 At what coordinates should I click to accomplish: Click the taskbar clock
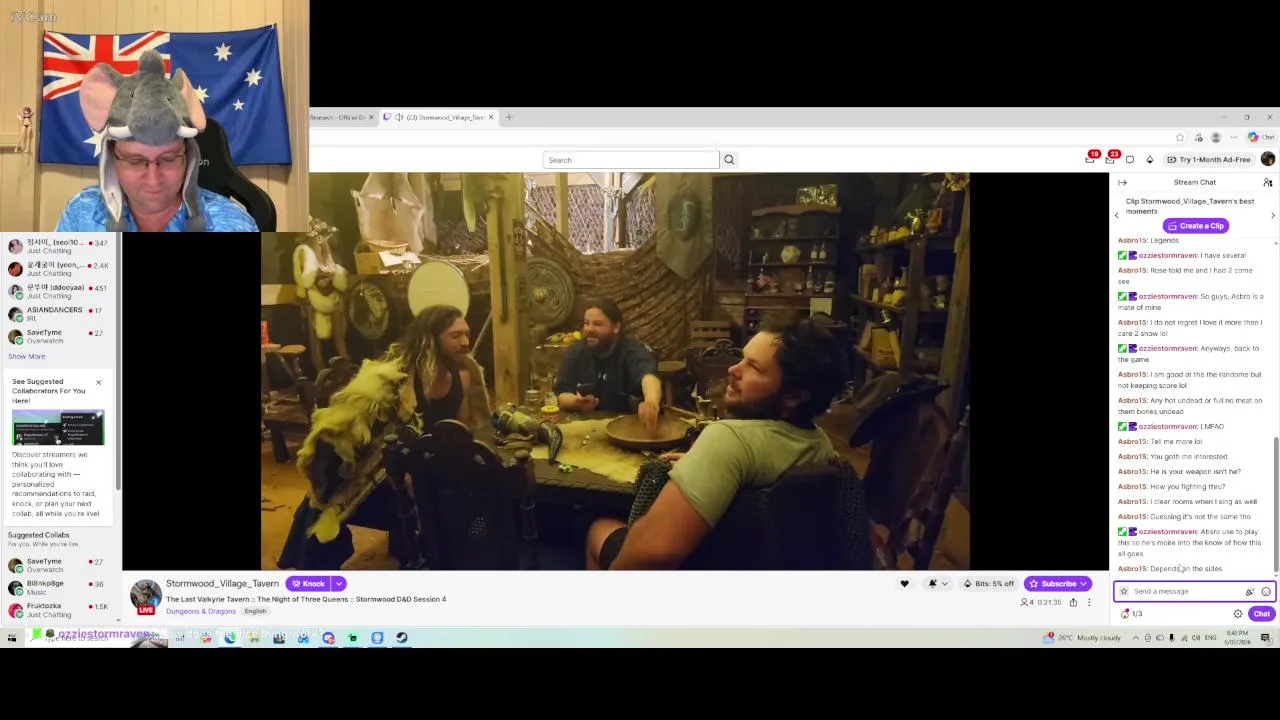click(1237, 637)
